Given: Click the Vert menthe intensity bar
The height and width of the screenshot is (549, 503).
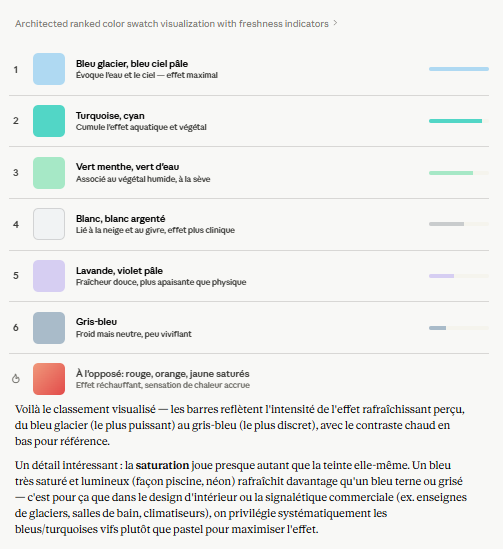Looking at the screenshot, I should [x=459, y=173].
